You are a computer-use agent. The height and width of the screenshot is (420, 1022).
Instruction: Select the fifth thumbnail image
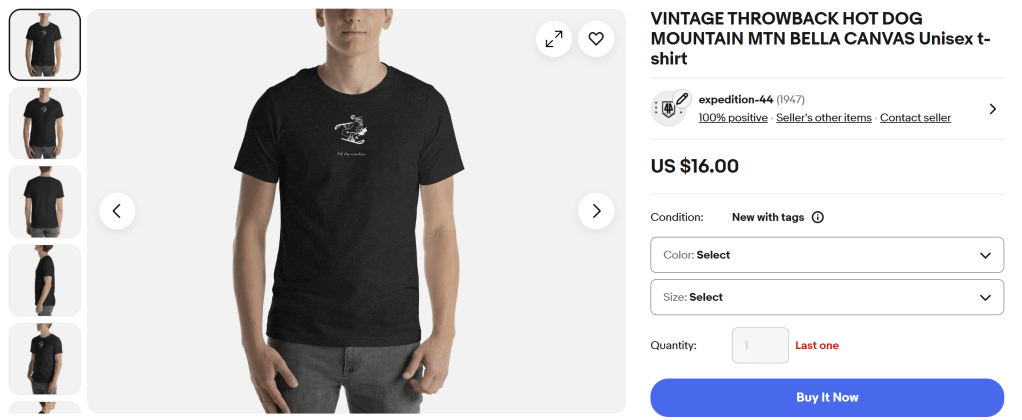[x=45, y=358]
